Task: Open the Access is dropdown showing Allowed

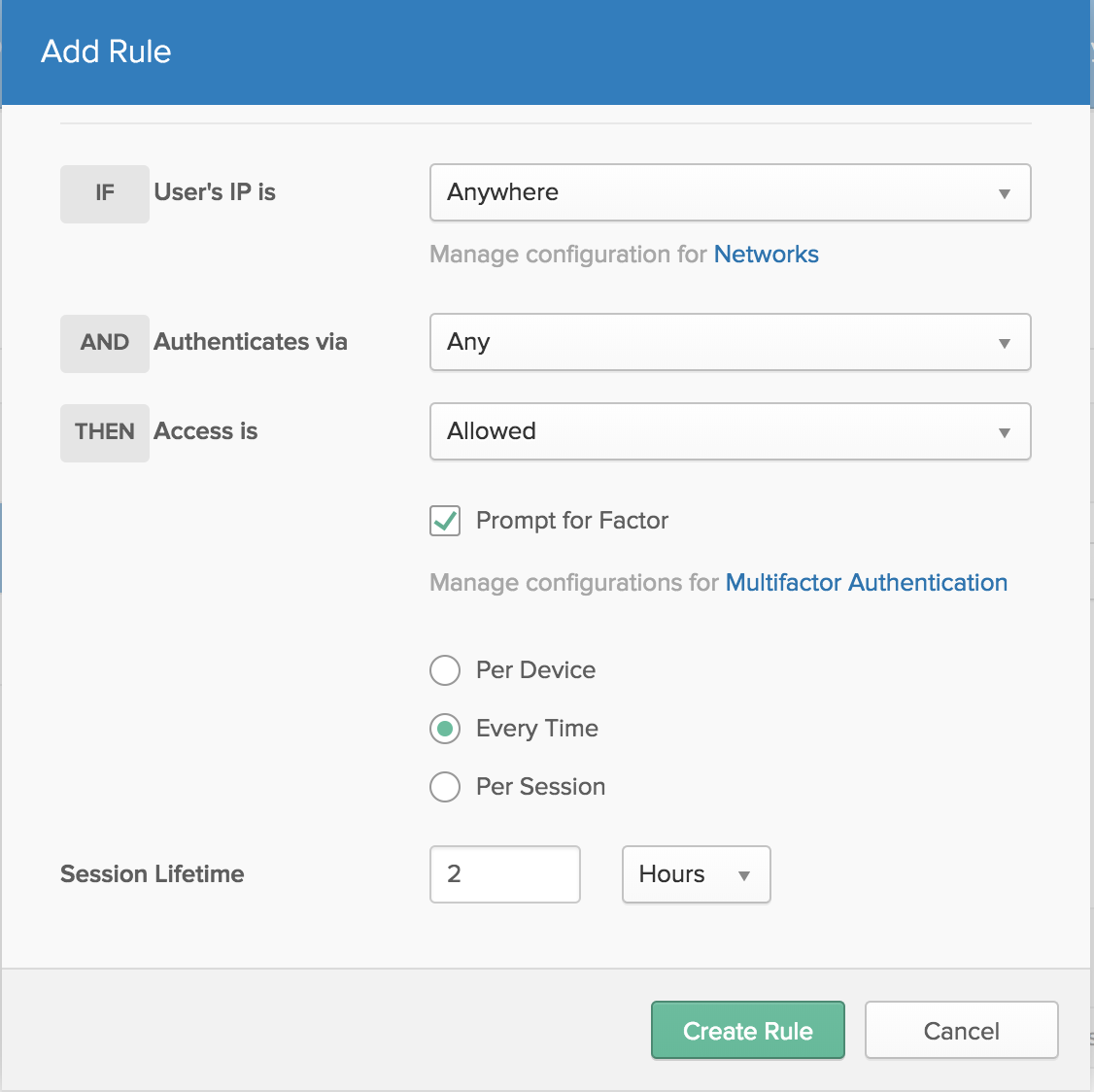Action: 730,431
